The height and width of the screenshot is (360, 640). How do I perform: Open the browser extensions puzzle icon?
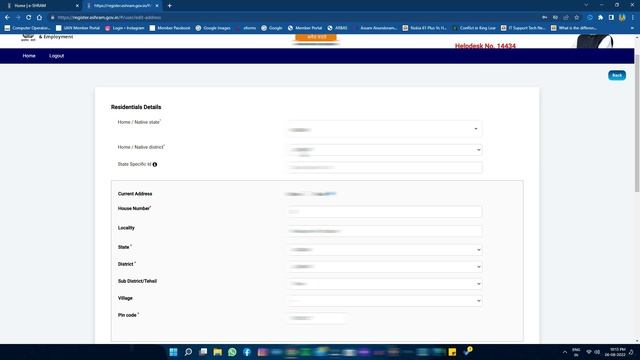coord(600,18)
